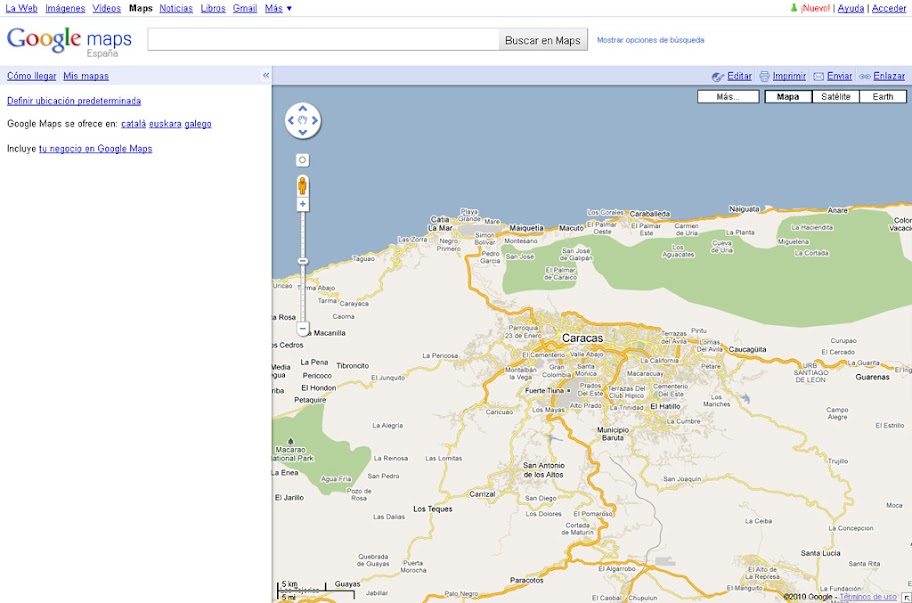Click San Antonio de los Altos label
Image resolution: width=912 pixels, height=603 pixels.
click(544, 470)
